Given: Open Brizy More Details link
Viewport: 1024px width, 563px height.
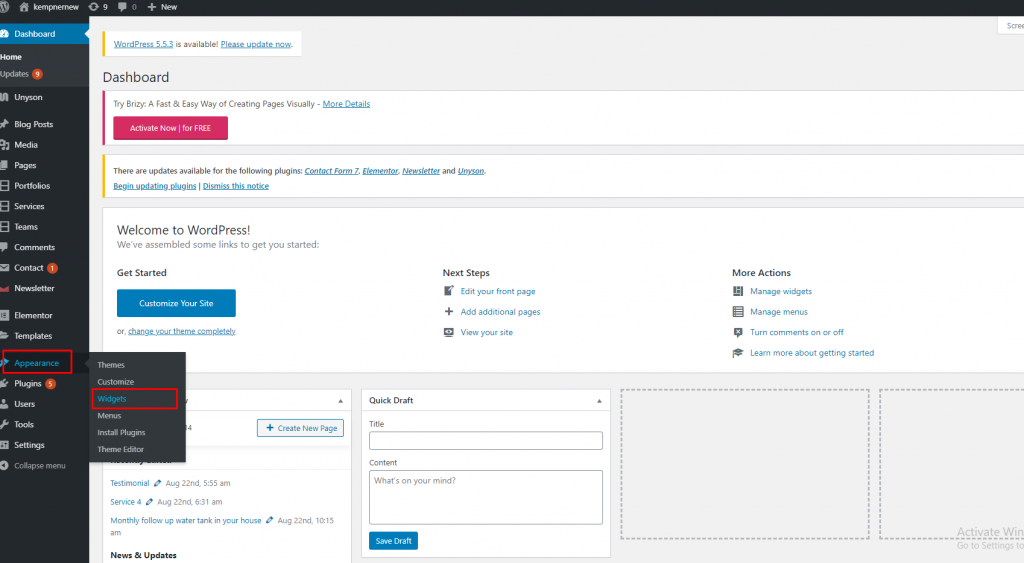Looking at the screenshot, I should point(346,104).
